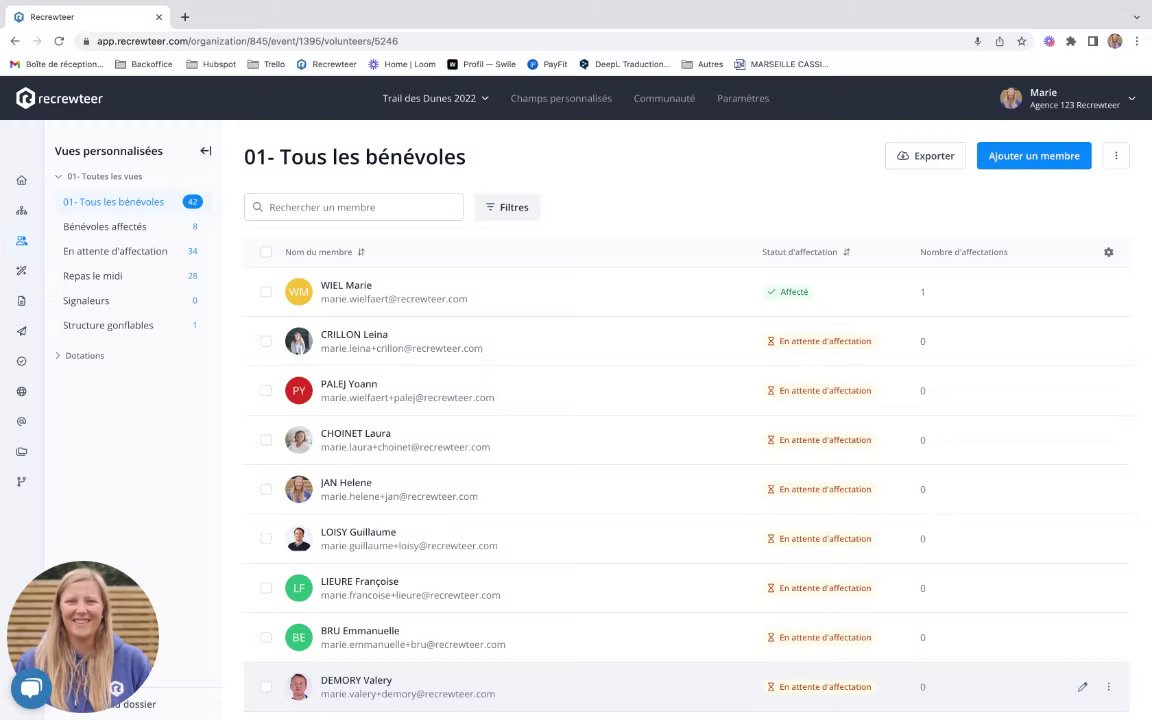Bookmark the page with the star icon
This screenshot has height=720, width=1152.
pos(1021,41)
